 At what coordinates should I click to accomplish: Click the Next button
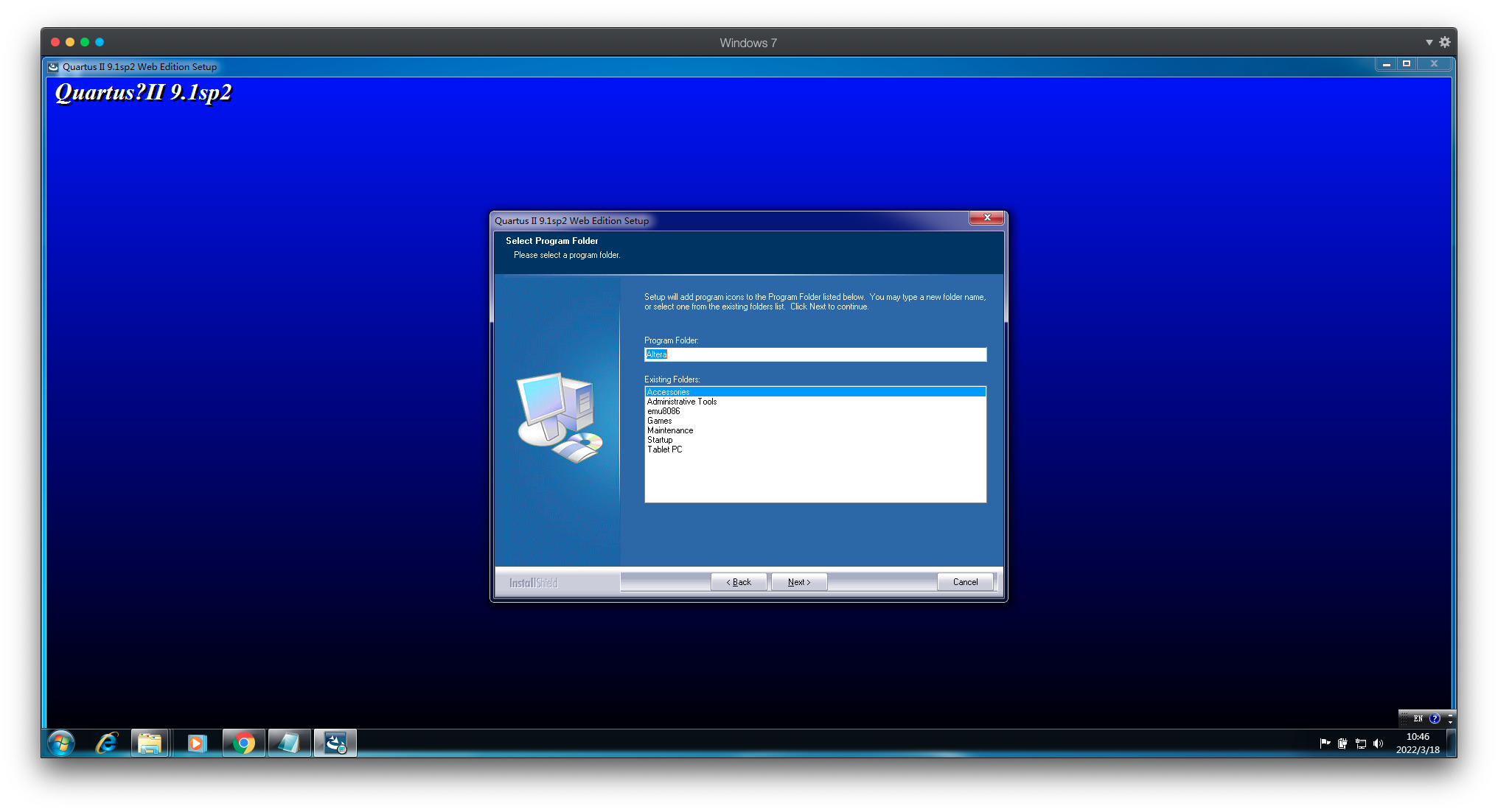[799, 582]
